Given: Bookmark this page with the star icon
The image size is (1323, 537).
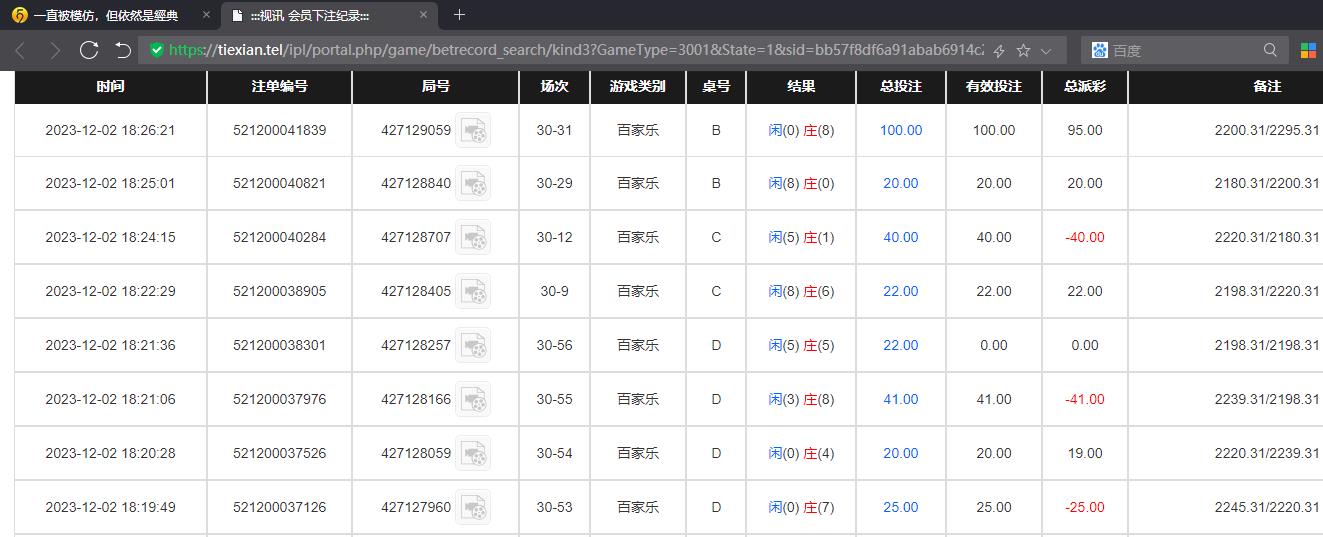Looking at the screenshot, I should click(x=1023, y=50).
